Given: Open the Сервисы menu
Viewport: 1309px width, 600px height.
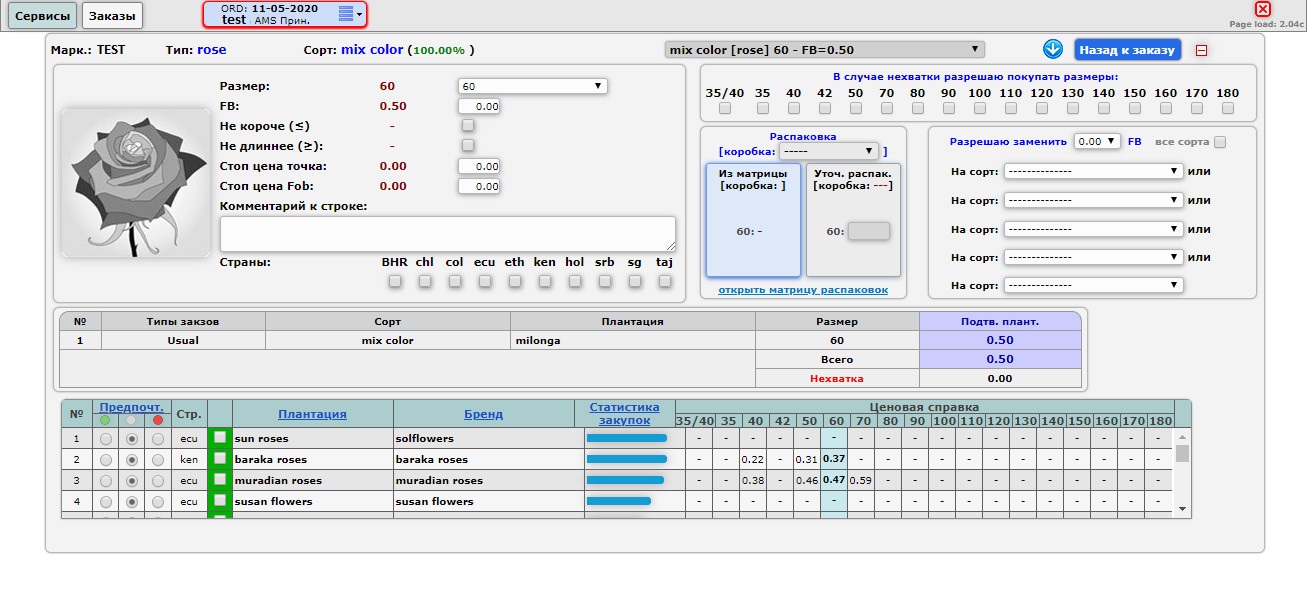Looking at the screenshot, I should (x=42, y=15).
